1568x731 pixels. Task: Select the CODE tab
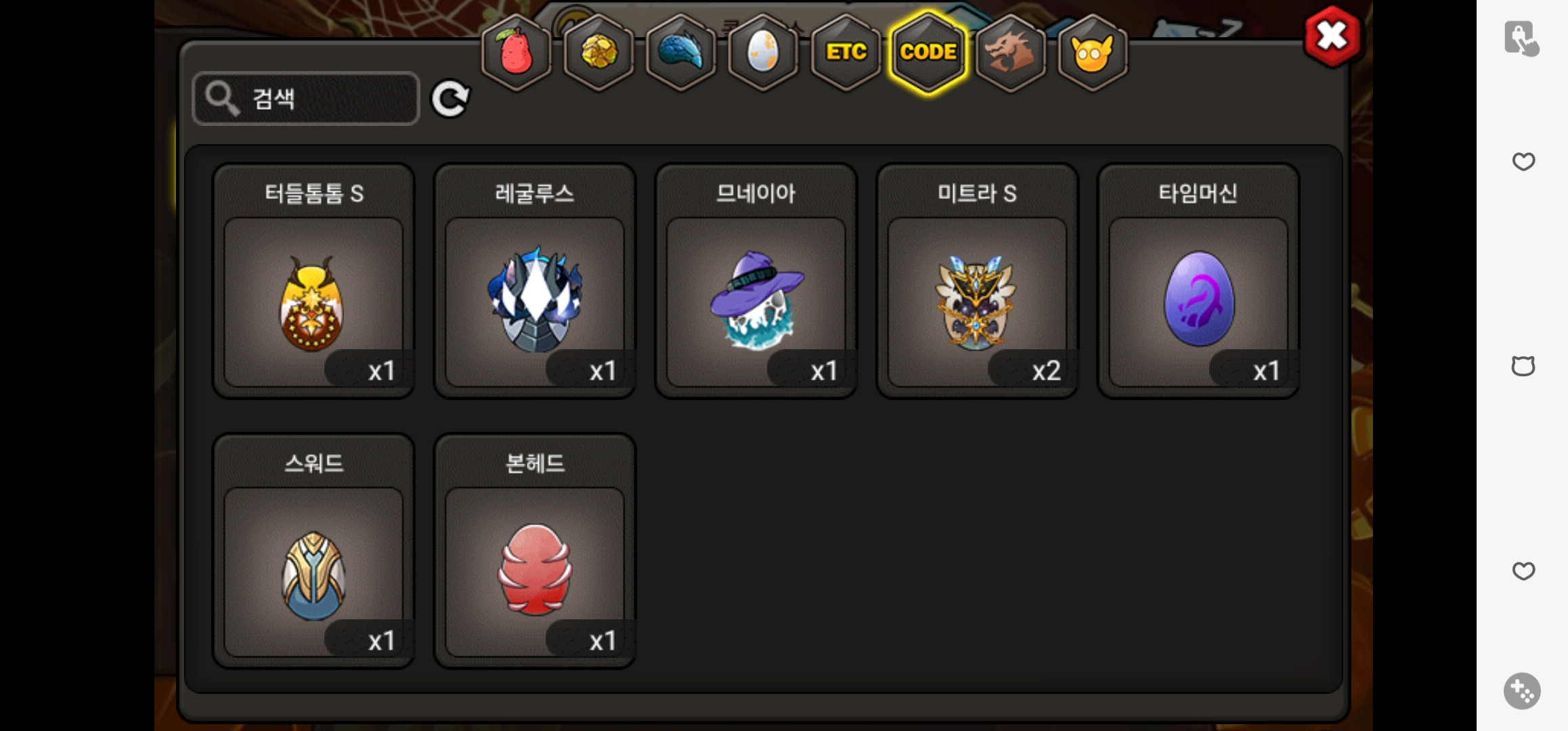tap(928, 52)
